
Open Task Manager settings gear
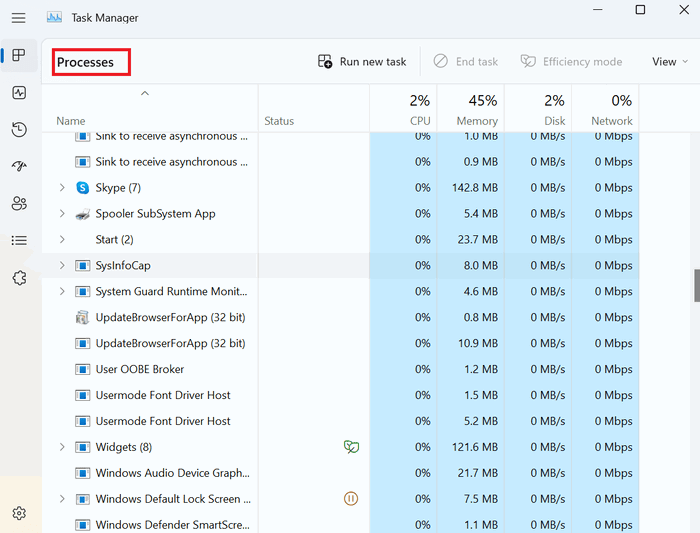(19, 513)
